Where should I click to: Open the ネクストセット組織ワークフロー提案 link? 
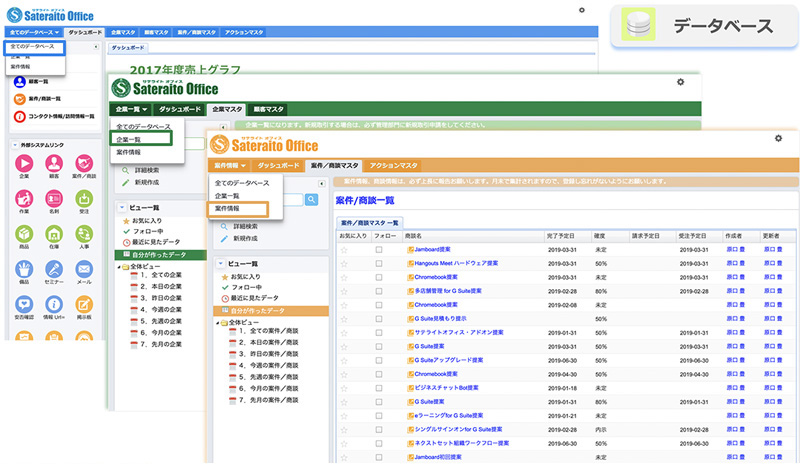click(x=462, y=443)
